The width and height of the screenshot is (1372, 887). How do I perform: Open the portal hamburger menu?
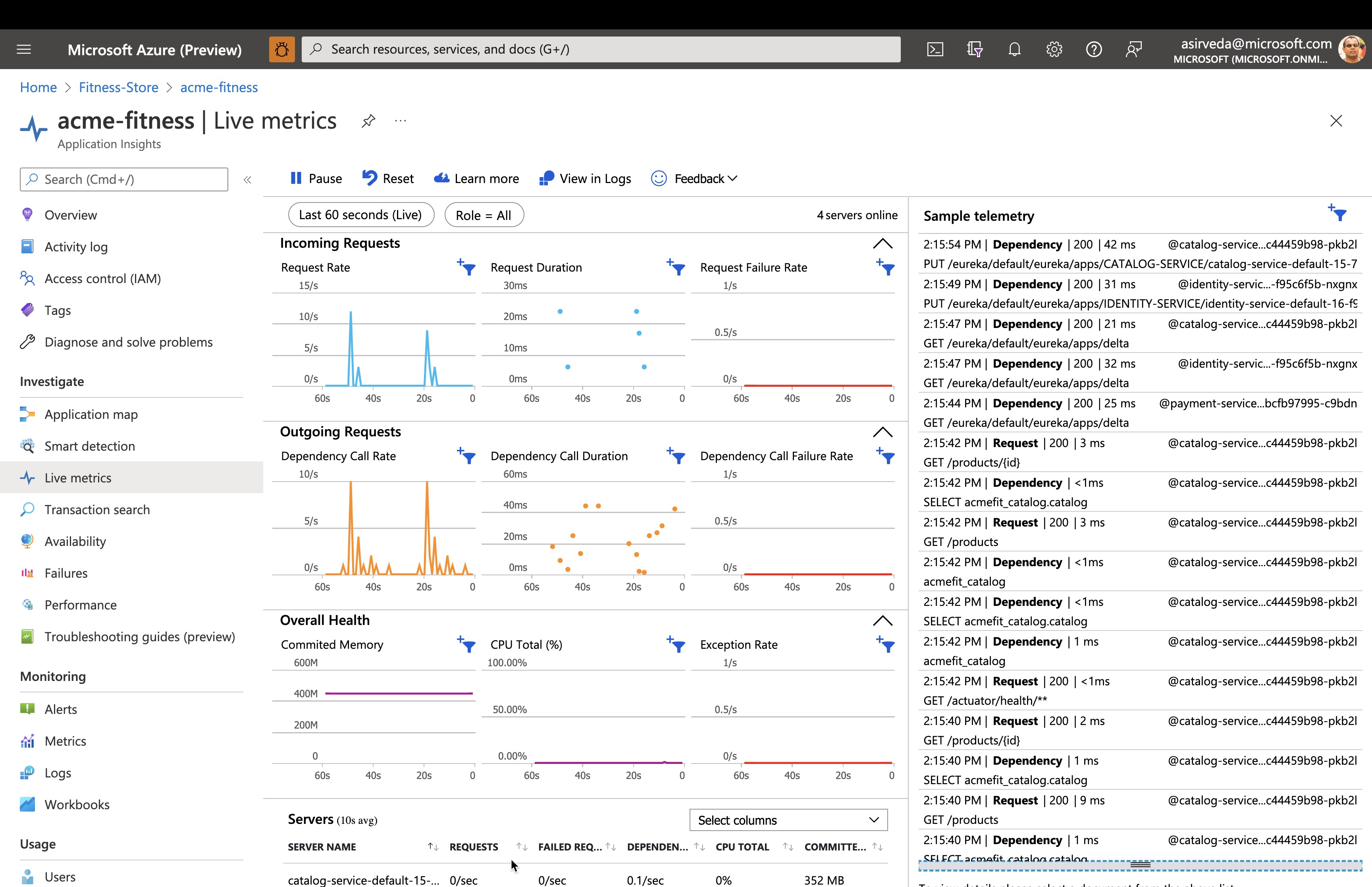pos(23,50)
